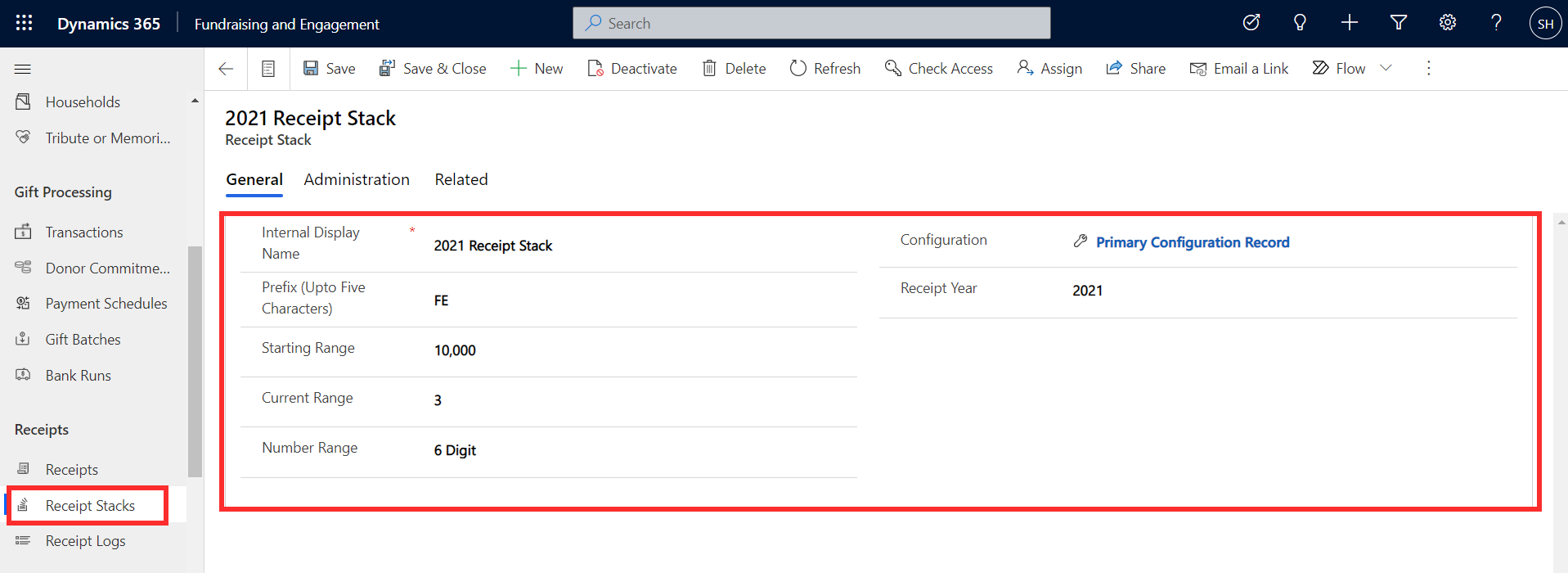Open Households in the sidebar

coord(83,102)
